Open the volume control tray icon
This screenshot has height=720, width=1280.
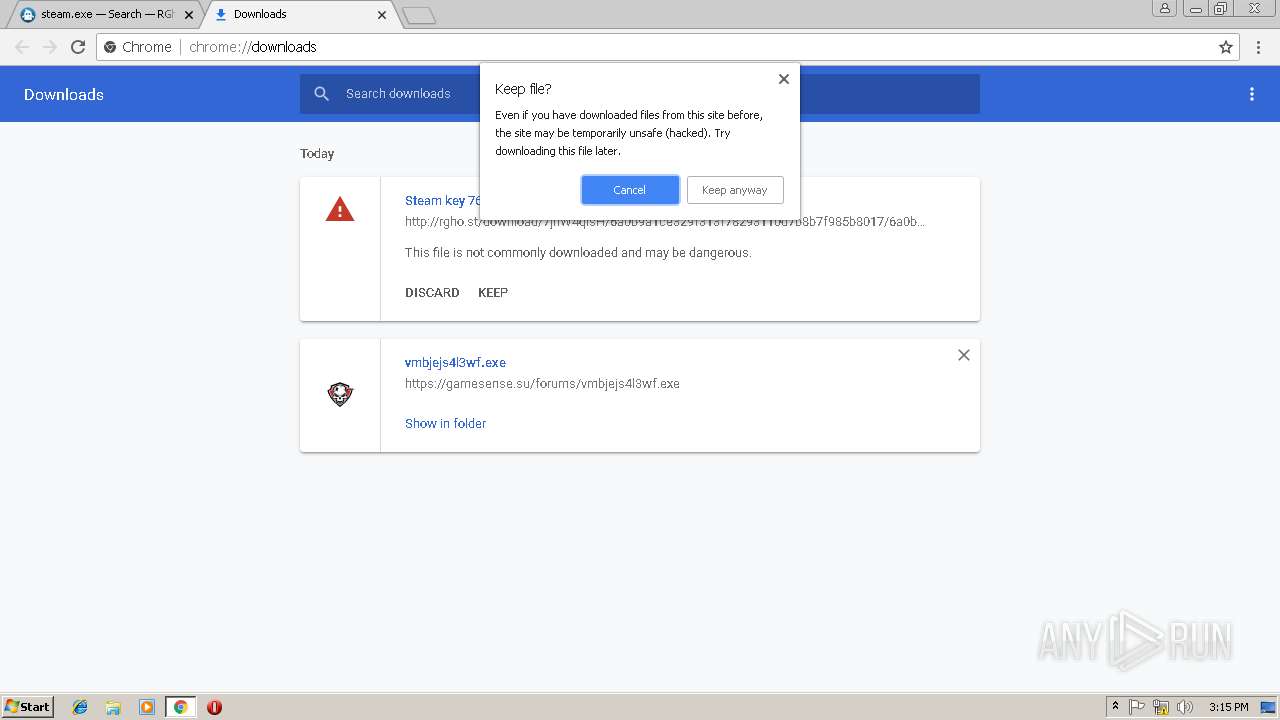coord(1185,707)
